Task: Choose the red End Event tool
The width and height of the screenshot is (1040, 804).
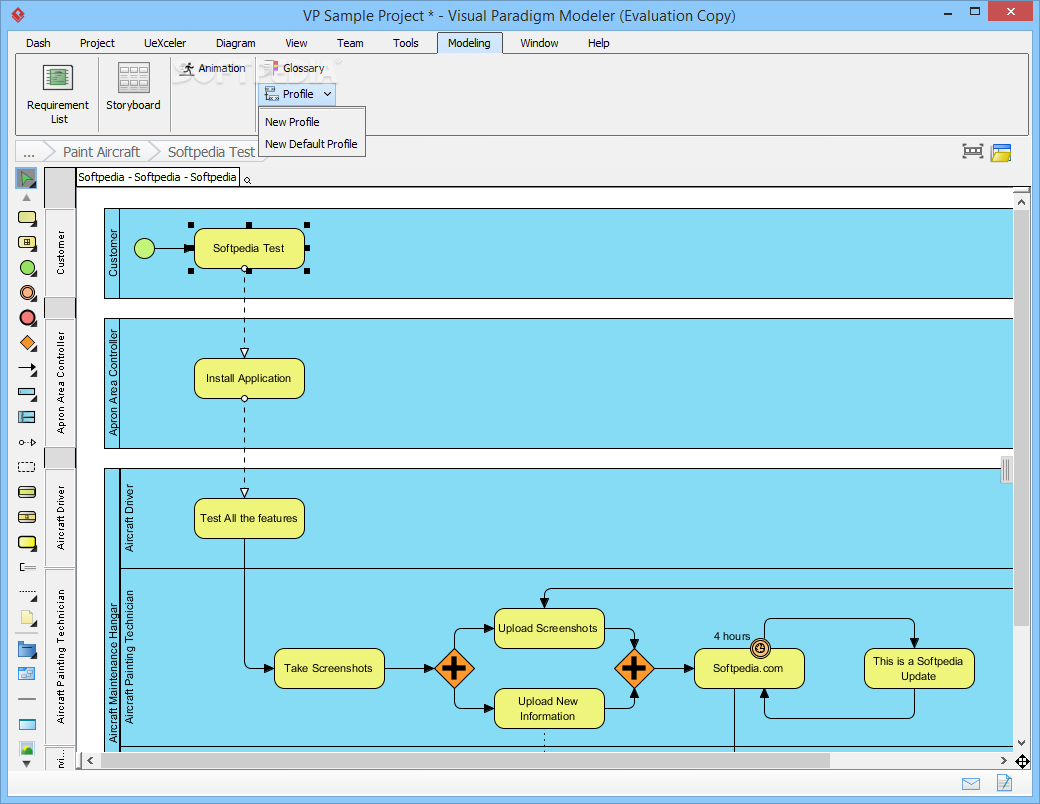Action: pos(27,318)
